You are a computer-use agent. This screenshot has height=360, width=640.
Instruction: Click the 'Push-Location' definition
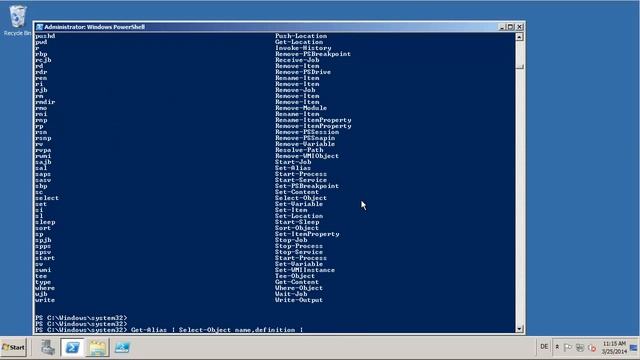pyautogui.click(x=301, y=36)
